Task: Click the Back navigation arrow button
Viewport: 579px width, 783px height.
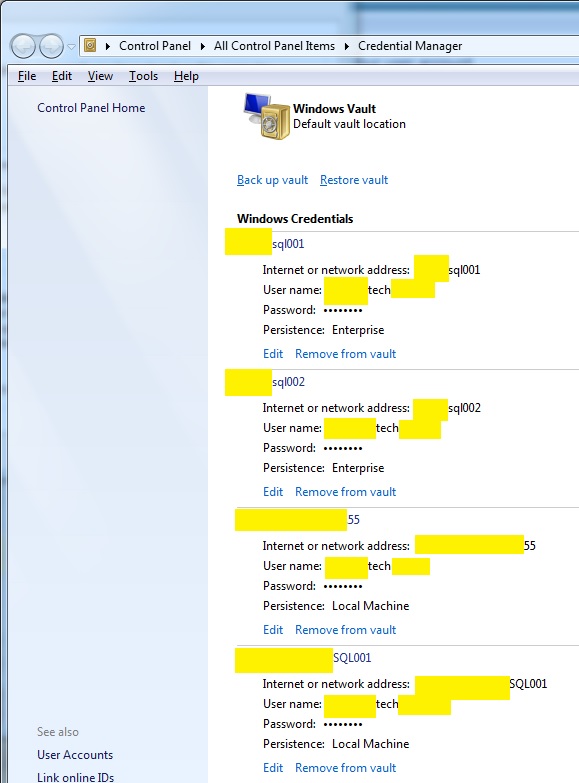Action: pyautogui.click(x=23, y=46)
